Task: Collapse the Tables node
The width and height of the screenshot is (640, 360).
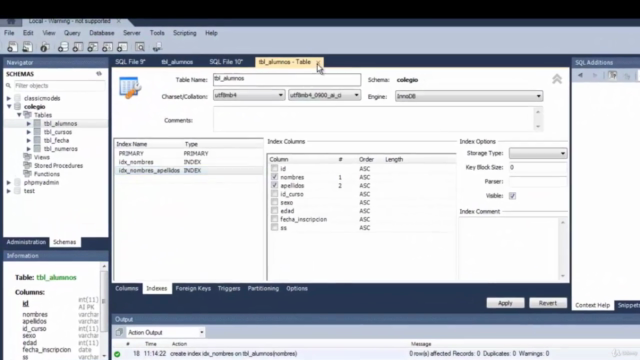Action: click(x=19, y=115)
